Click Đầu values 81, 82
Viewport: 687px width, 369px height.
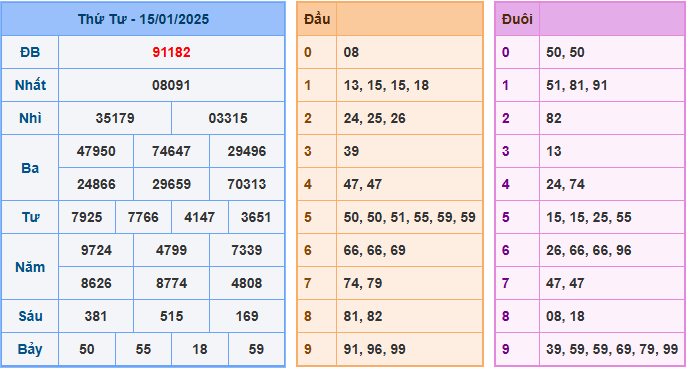click(363, 316)
